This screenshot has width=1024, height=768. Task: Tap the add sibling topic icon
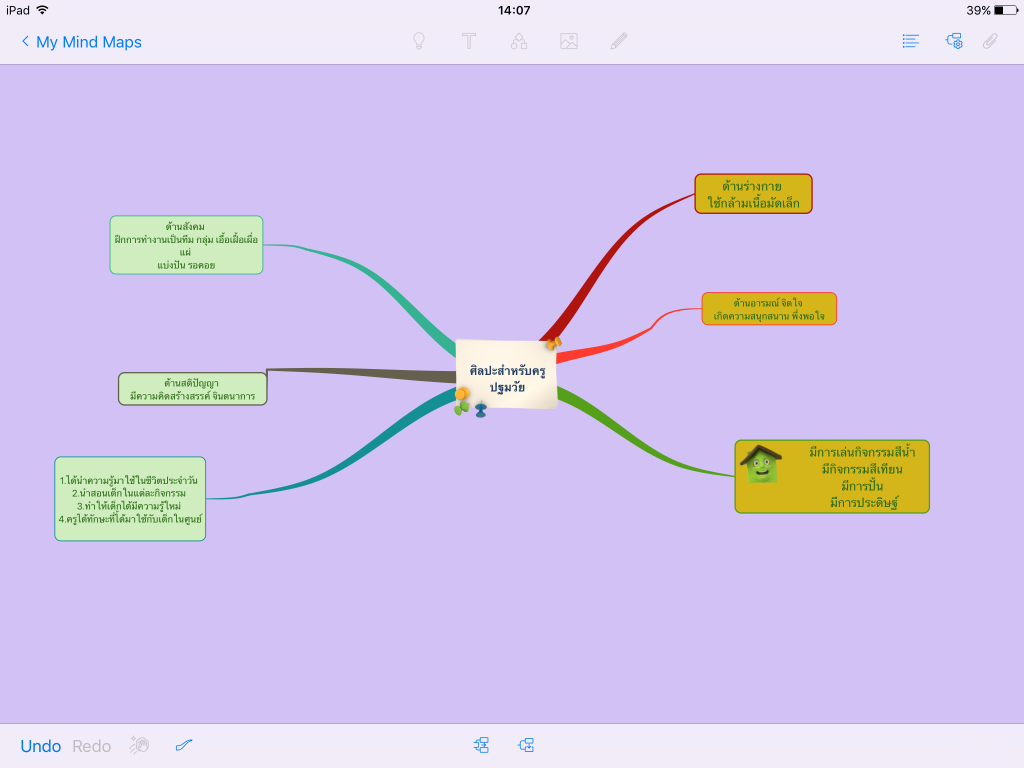coord(481,745)
